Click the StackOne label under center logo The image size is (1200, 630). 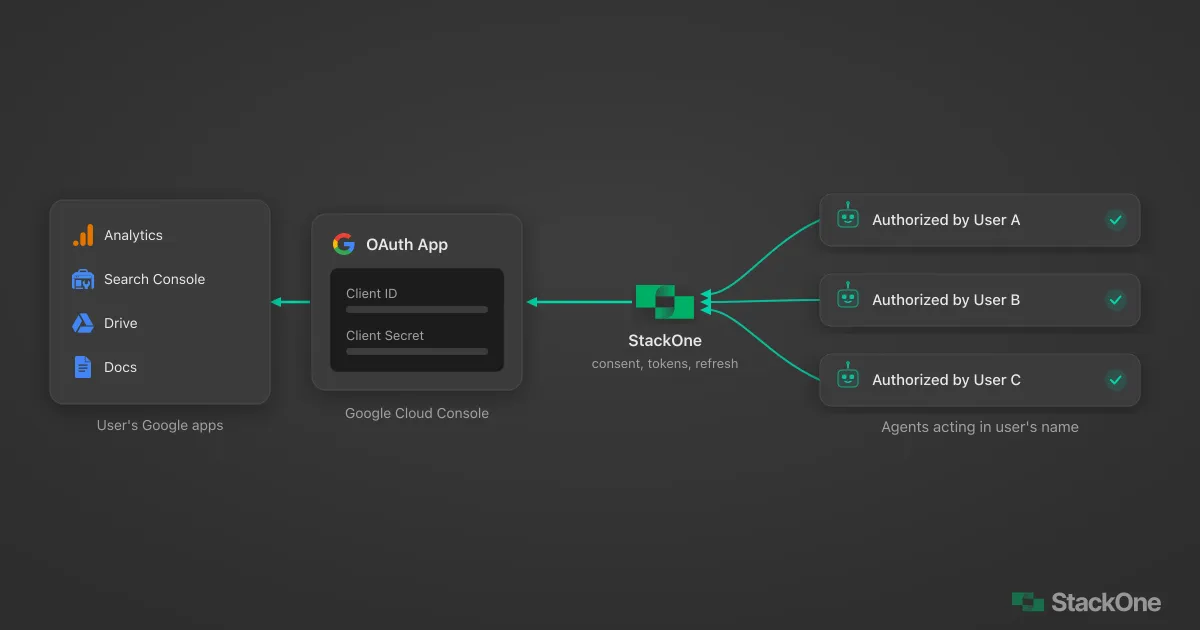point(665,340)
